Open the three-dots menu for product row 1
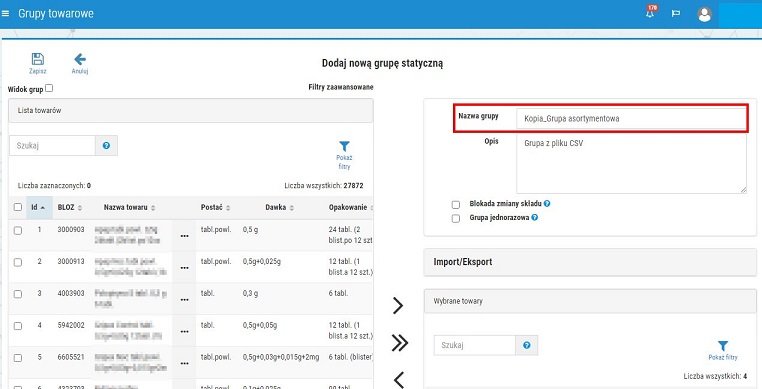 point(184,236)
